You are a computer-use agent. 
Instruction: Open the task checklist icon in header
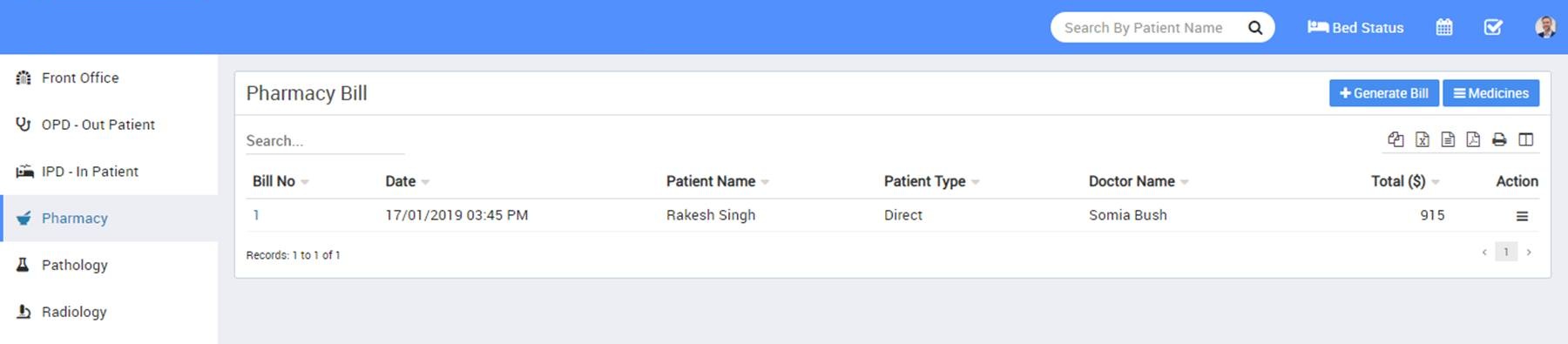[1493, 27]
